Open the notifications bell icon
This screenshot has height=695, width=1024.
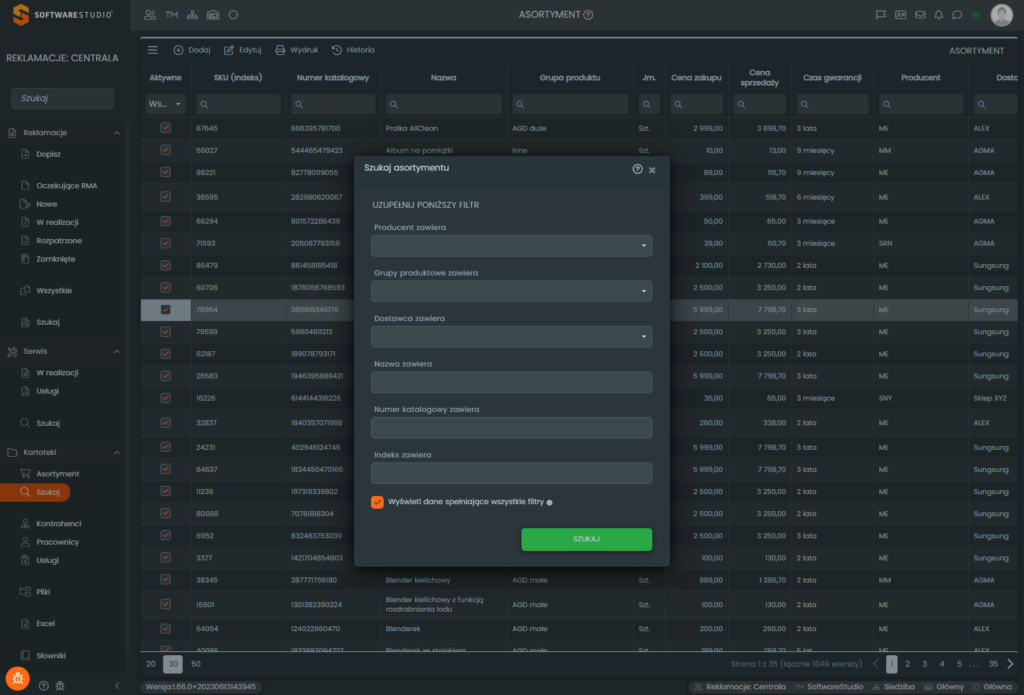tap(938, 15)
